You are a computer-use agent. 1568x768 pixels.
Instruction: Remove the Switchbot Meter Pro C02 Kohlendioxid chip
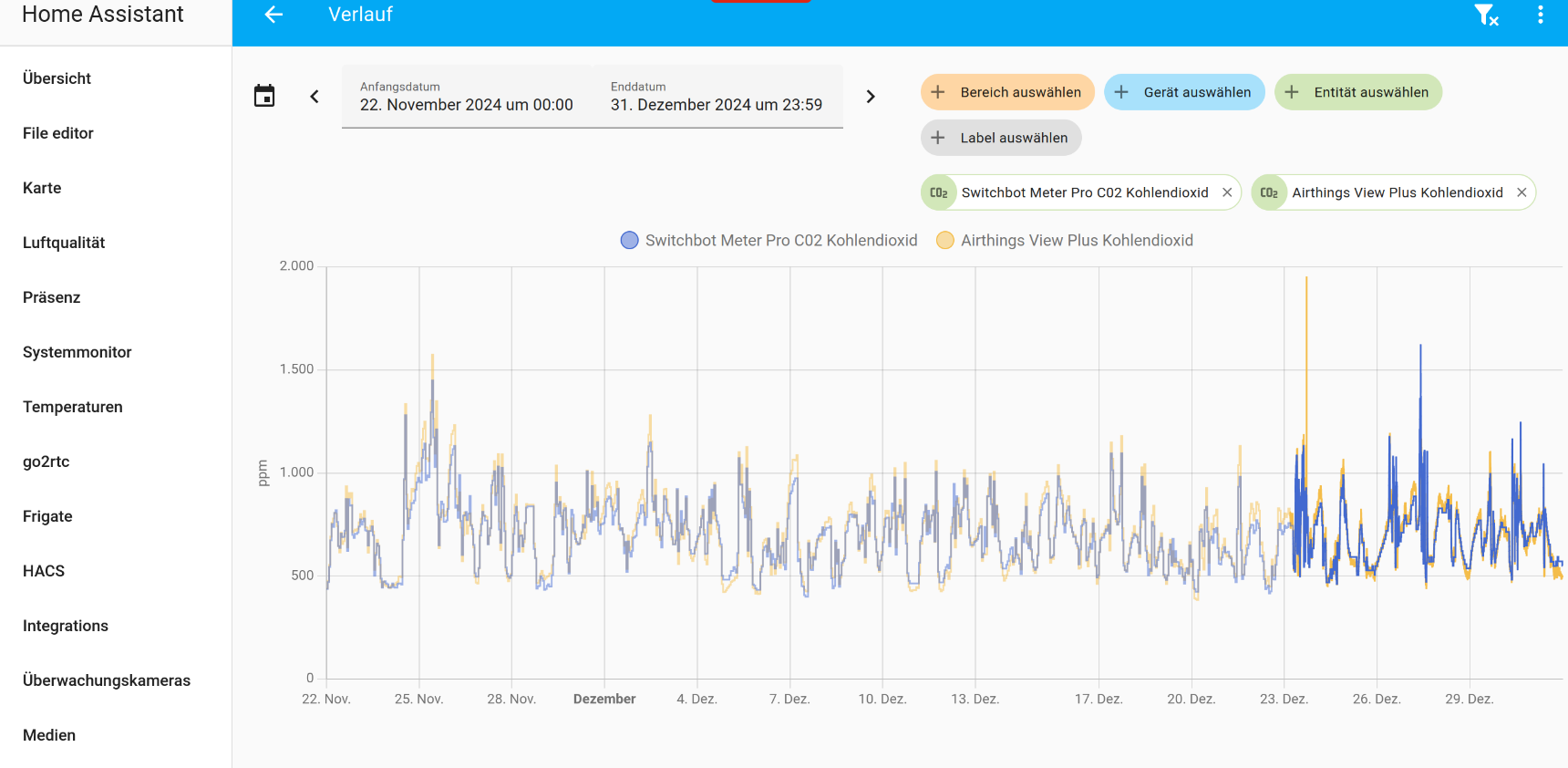pos(1227,192)
